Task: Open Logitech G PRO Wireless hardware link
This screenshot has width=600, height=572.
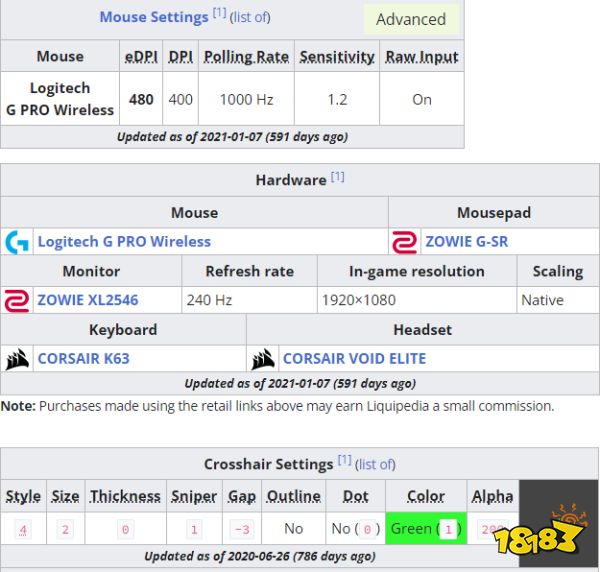Action: 124,242
